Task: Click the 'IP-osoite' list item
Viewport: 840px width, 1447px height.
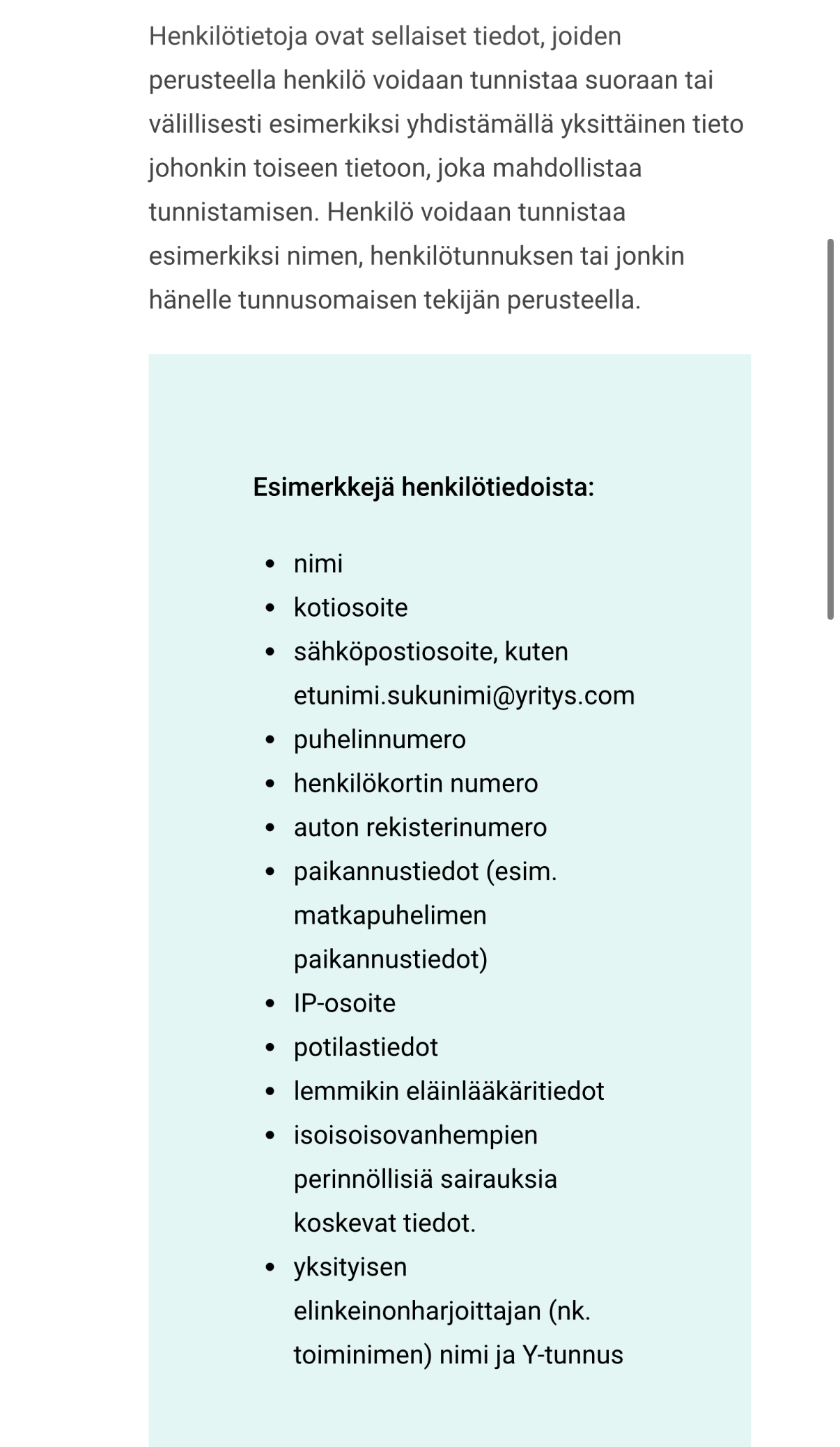Action: (345, 1003)
